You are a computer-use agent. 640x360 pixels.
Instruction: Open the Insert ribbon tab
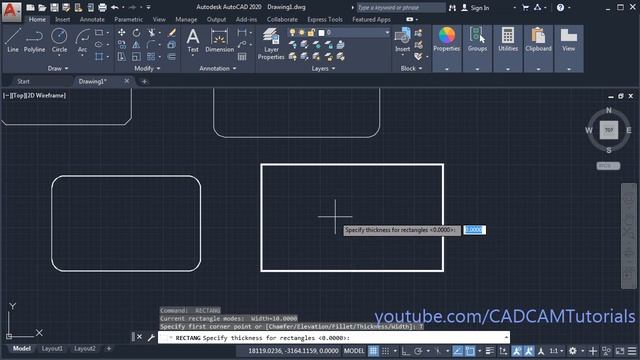point(62,19)
